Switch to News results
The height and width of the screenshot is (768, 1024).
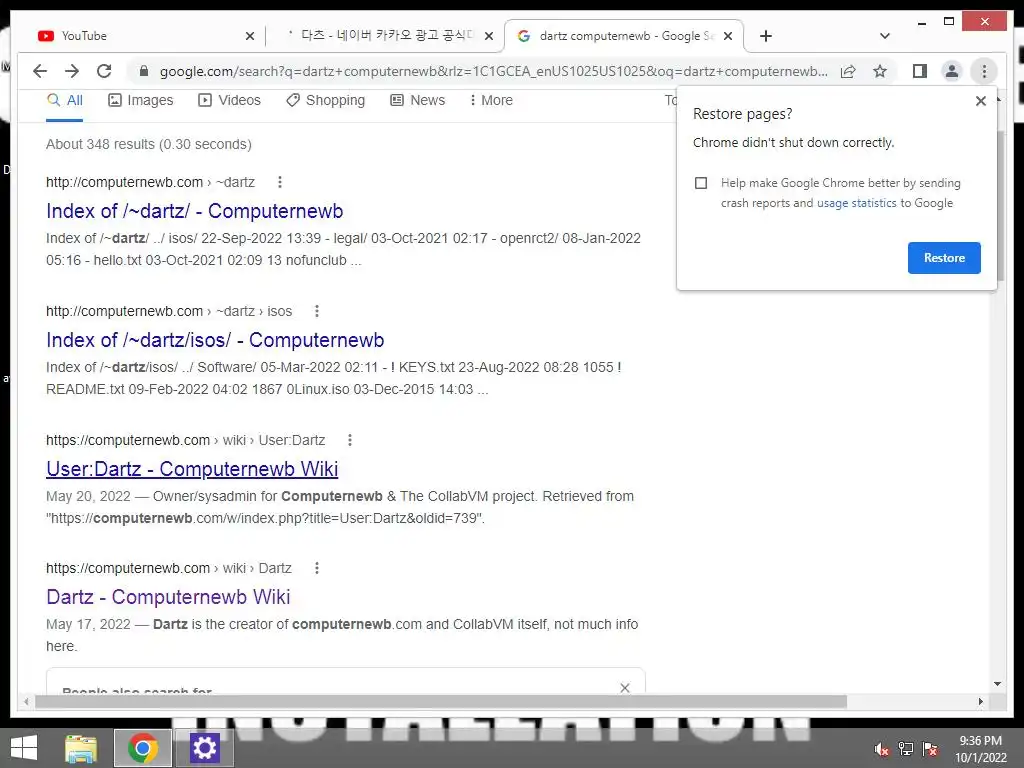[417, 101]
